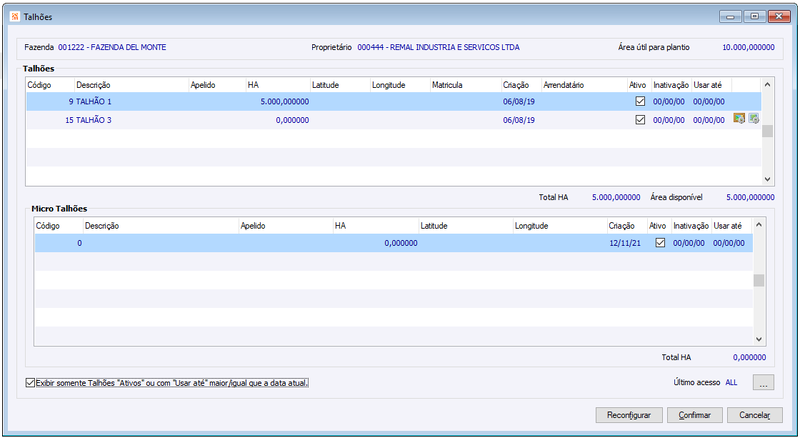Image resolution: width=800 pixels, height=438 pixels.
Task: Click 'Total HA' value 5.000,000000 under Talhões
Action: click(616, 197)
